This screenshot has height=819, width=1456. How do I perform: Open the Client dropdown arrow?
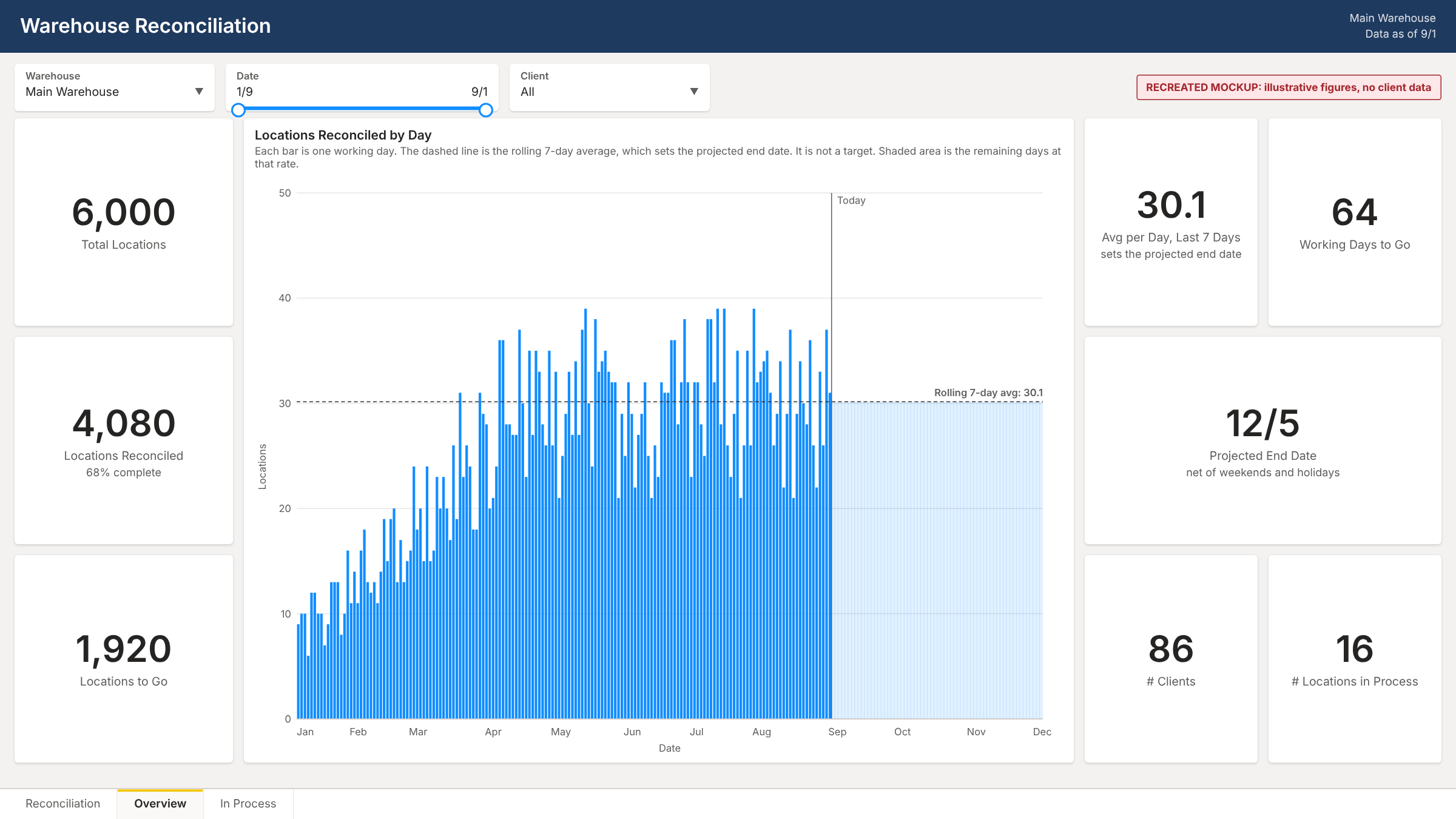(694, 92)
